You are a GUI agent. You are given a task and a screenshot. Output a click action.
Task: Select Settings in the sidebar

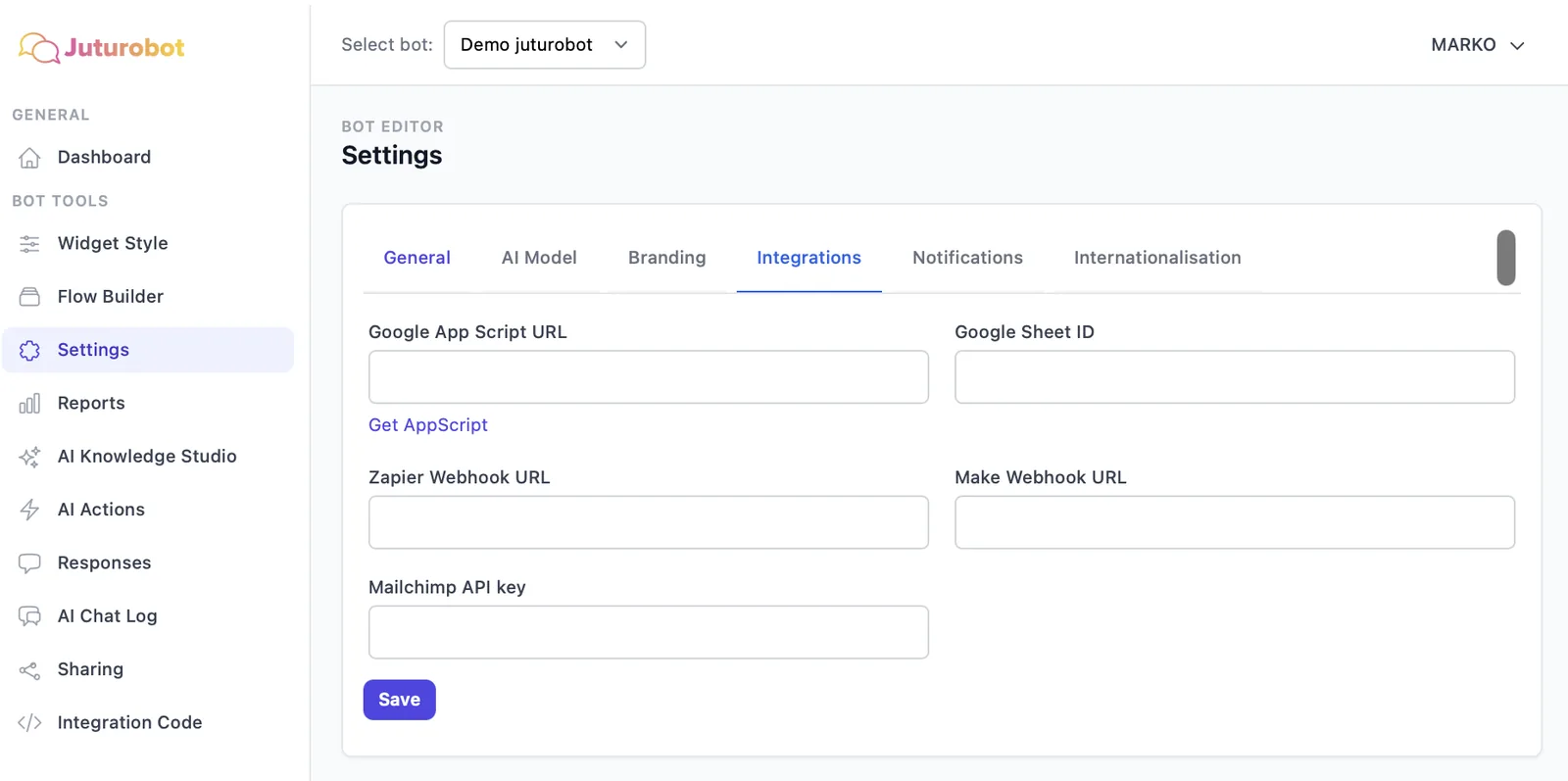point(148,350)
